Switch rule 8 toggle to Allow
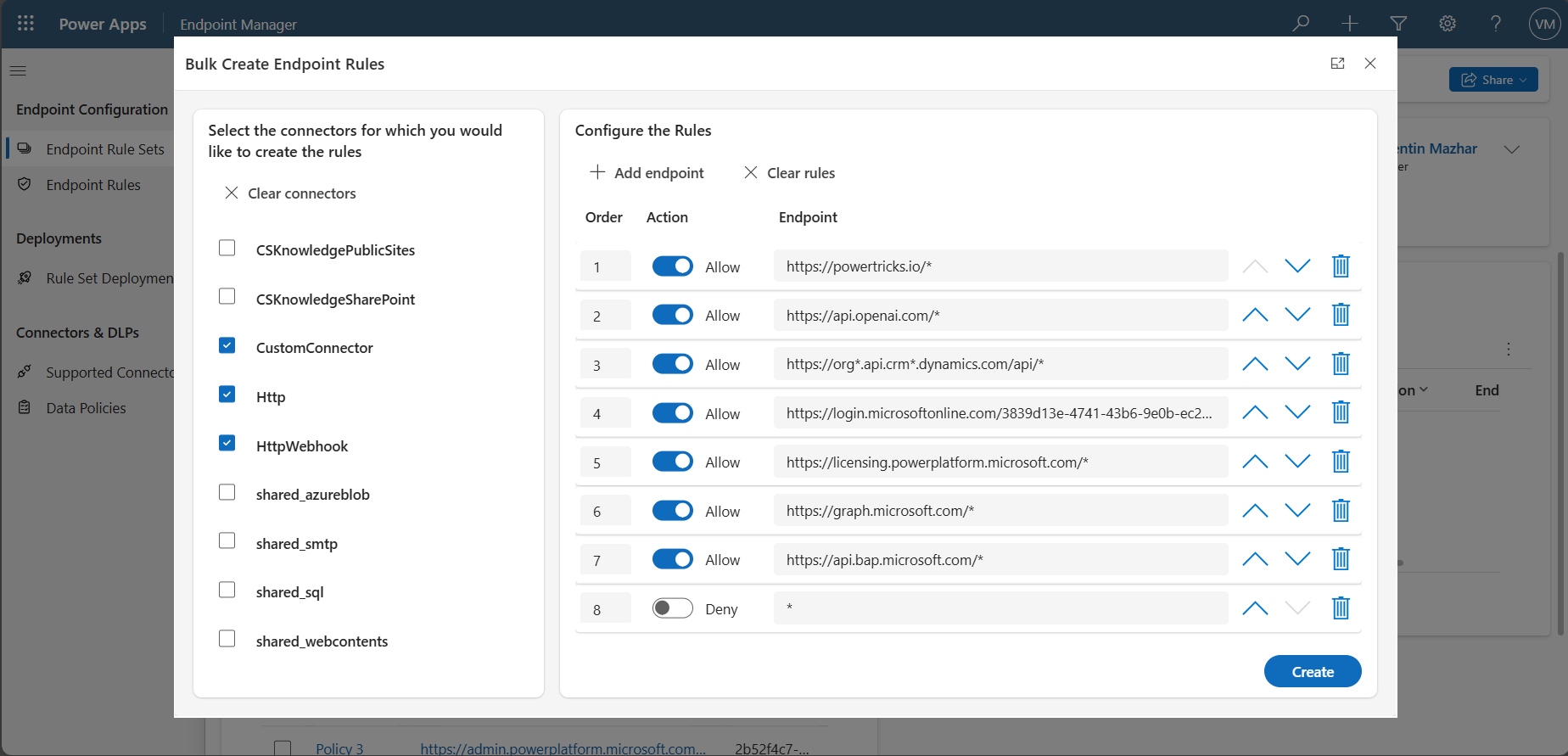Image resolution: width=1568 pixels, height=756 pixels. (x=673, y=608)
